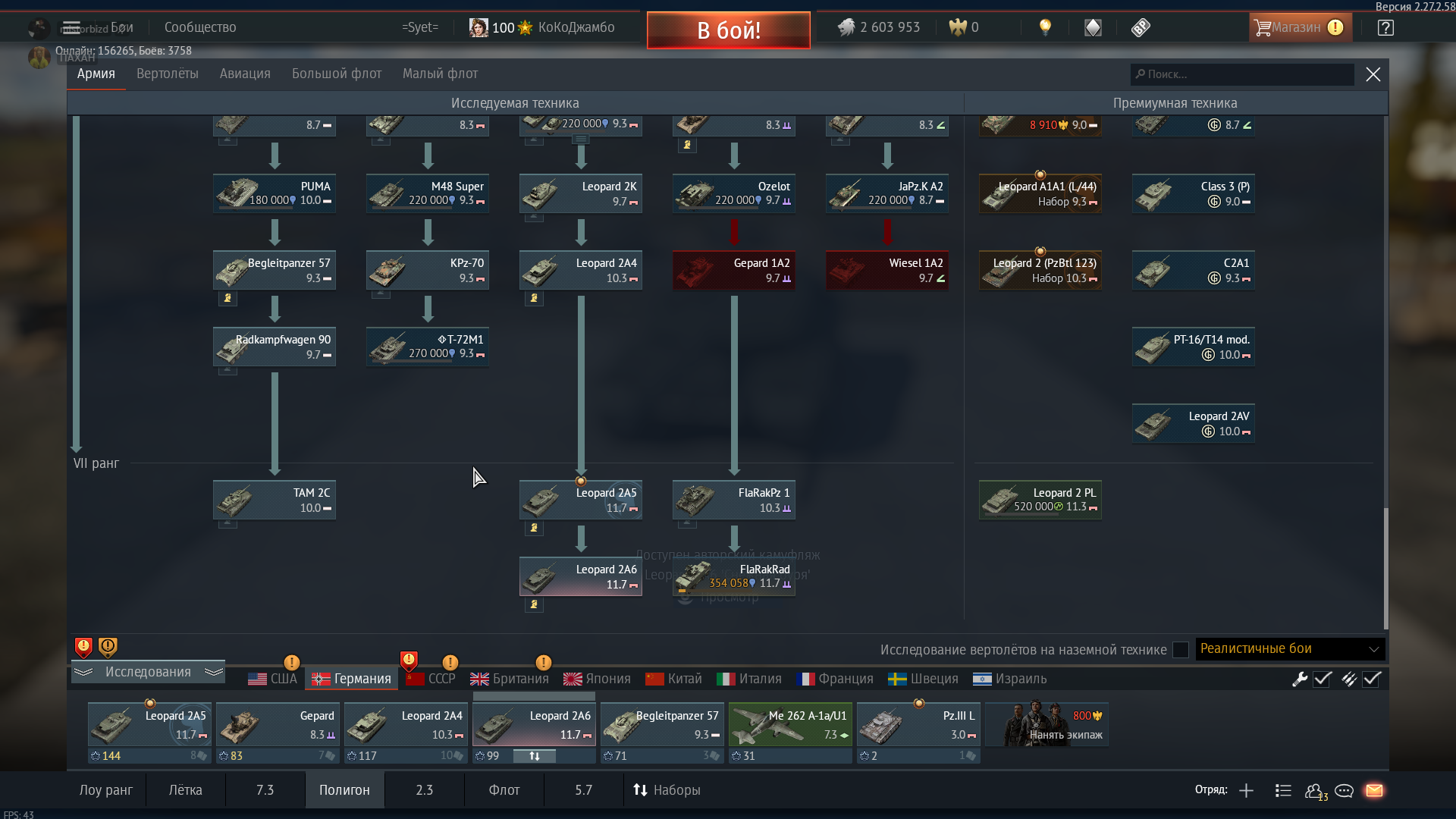This screenshot has width=1456, height=819.
Task: Open the Наборы presets button
Action: point(666,790)
